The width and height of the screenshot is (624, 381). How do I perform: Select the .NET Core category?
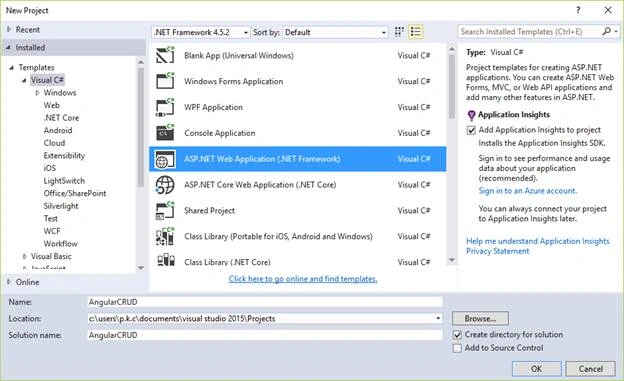[x=61, y=118]
